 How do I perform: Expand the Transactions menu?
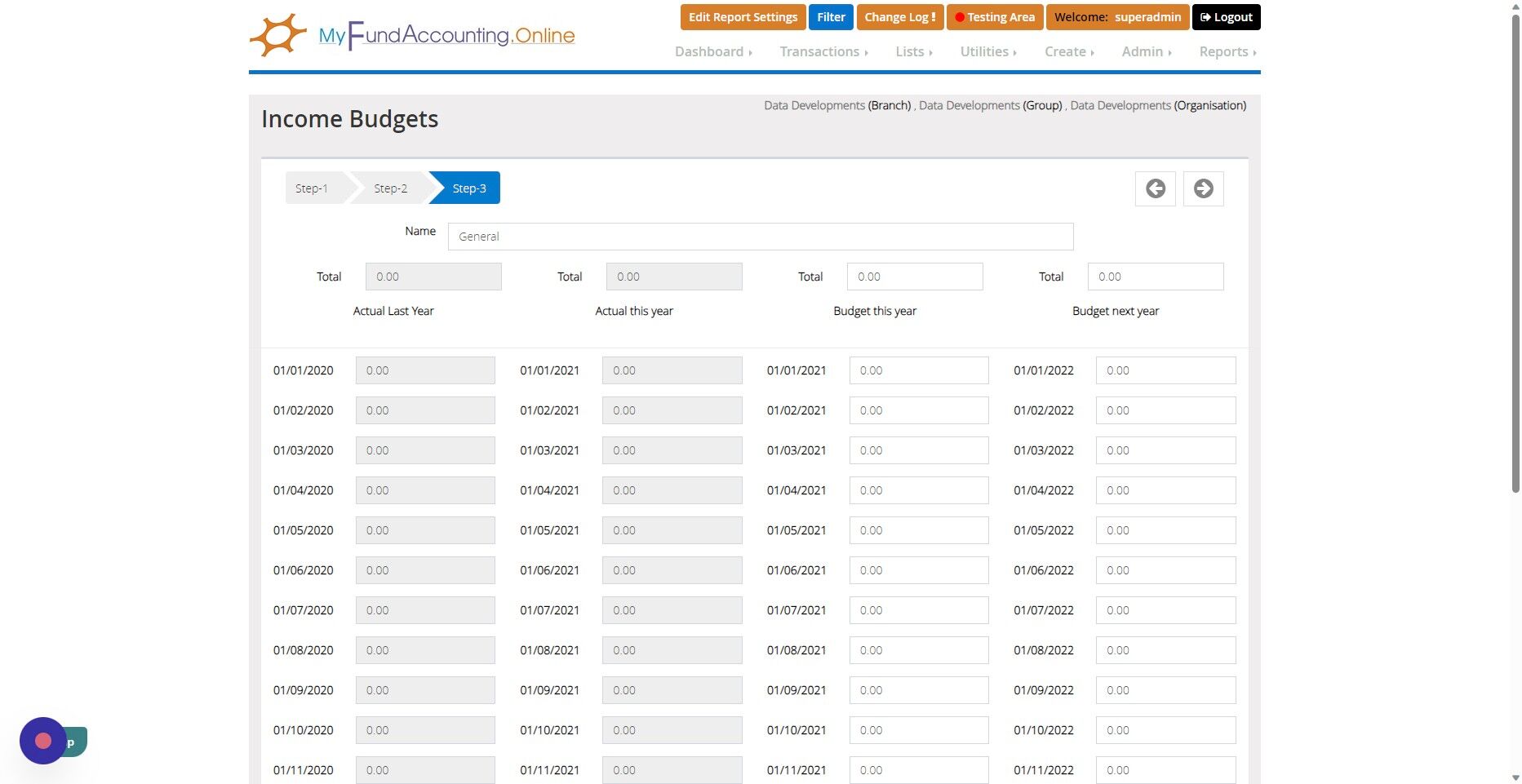pyautogui.click(x=823, y=51)
